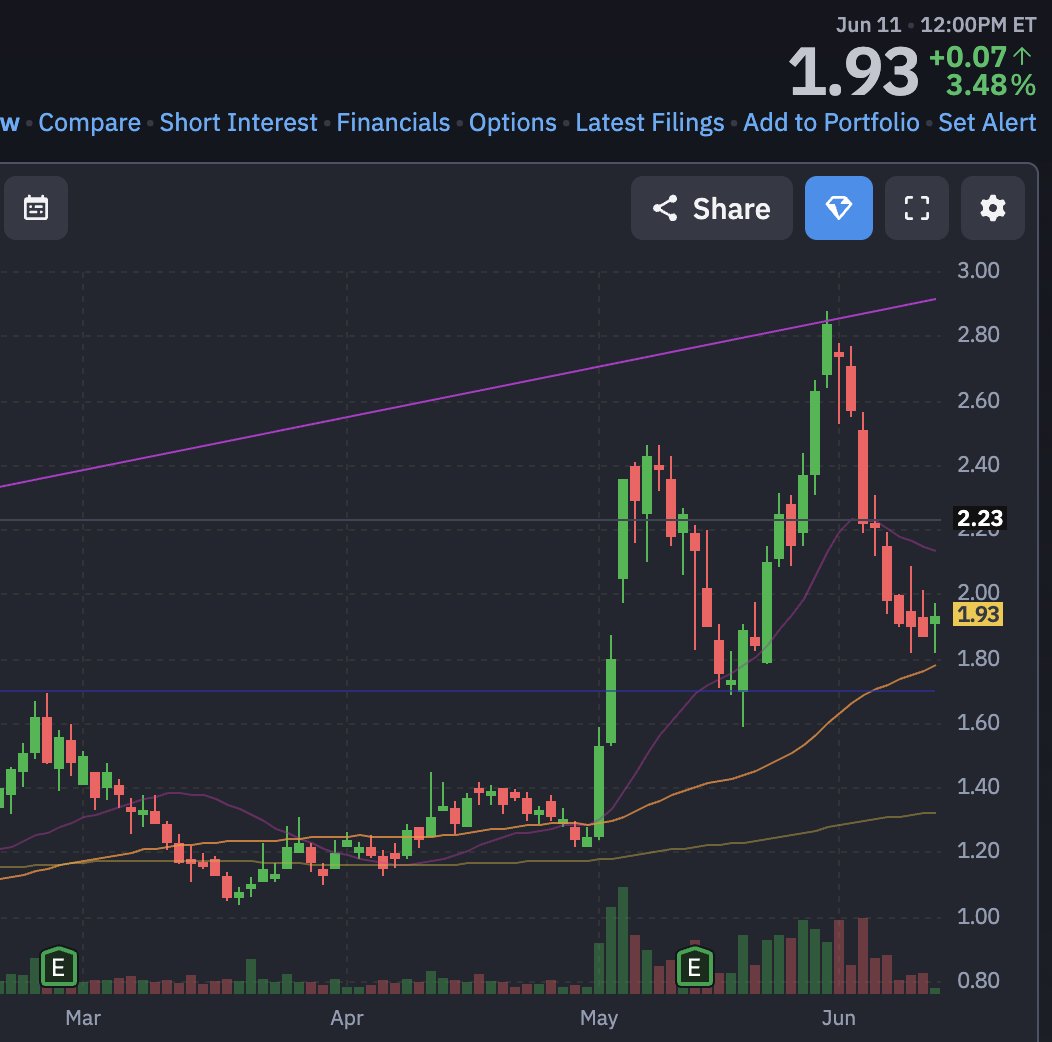
Task: Click the May label on time axis
Action: point(599,1018)
